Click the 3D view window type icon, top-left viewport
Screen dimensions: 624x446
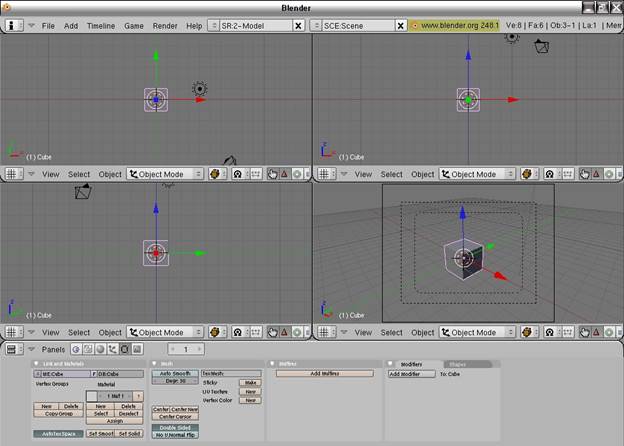(12, 174)
